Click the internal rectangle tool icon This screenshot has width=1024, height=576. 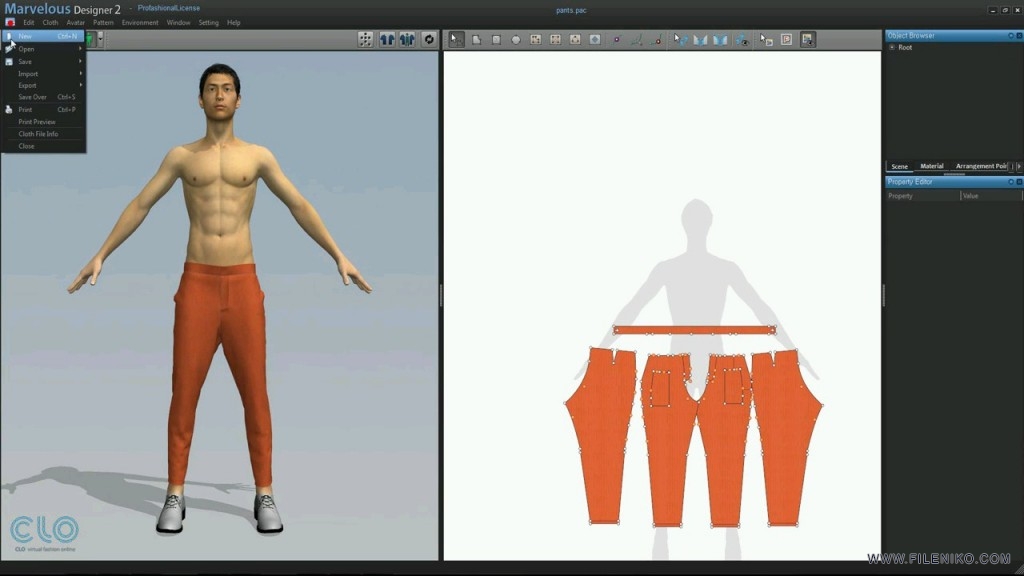click(x=555, y=40)
